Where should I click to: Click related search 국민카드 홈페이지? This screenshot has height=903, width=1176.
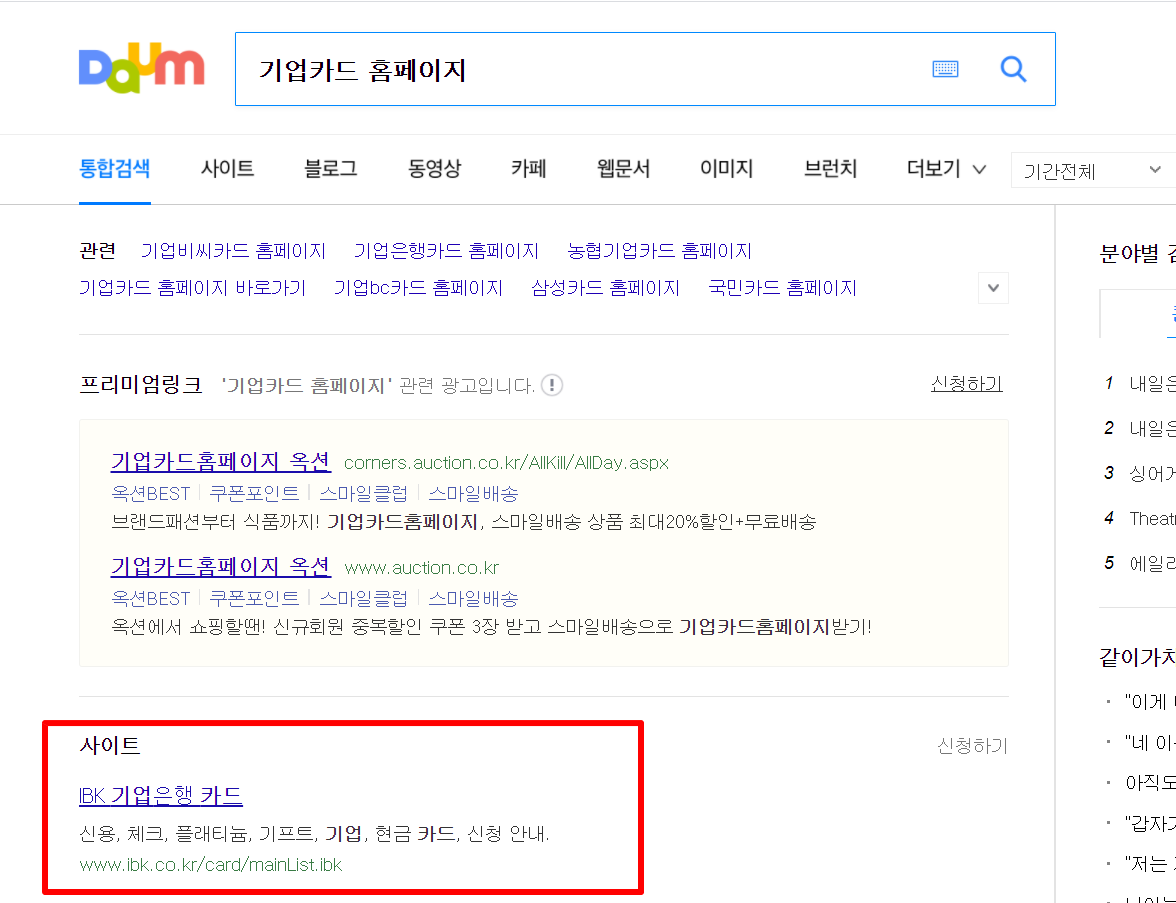pyautogui.click(x=782, y=288)
